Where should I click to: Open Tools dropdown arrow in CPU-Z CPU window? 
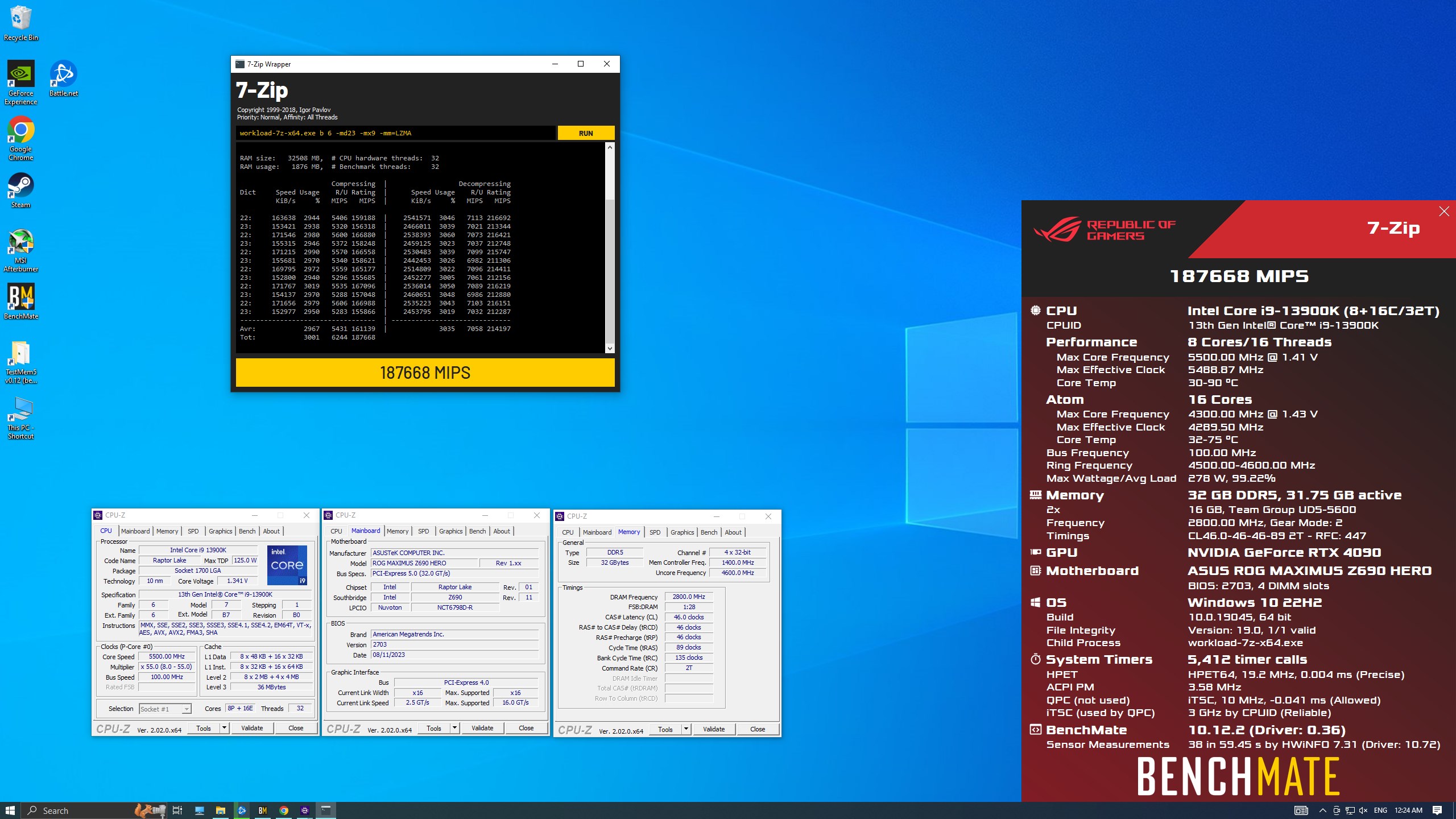coord(224,728)
